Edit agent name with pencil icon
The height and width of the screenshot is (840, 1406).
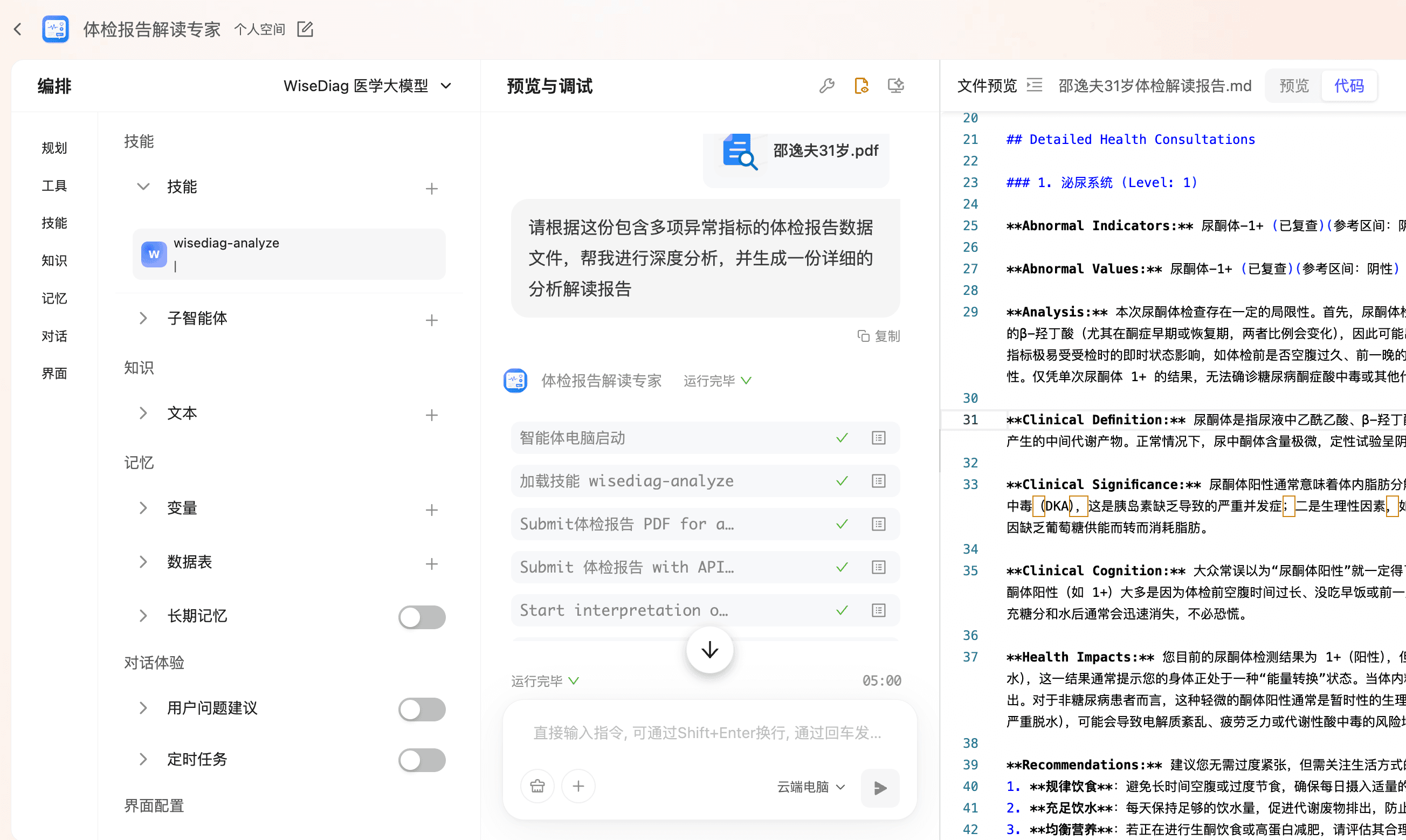[305, 29]
